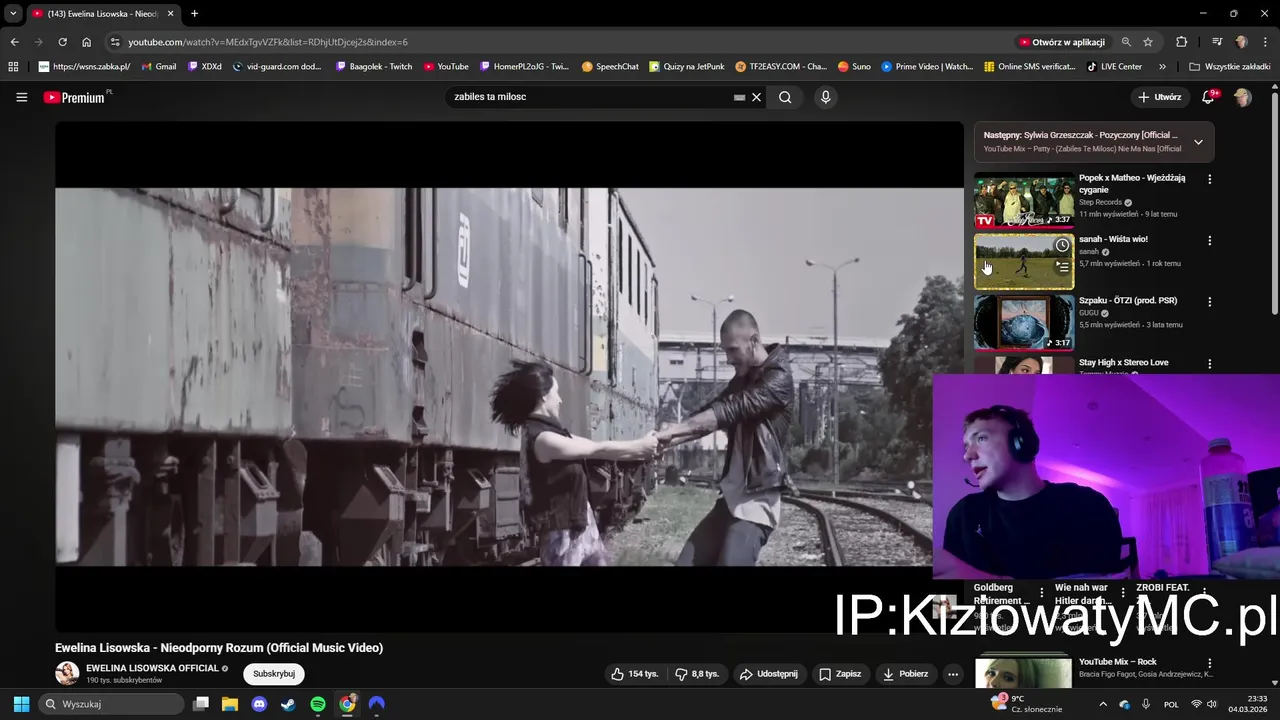The image size is (1280, 720).
Task: Subscribe with the Subskrybuj button
Action: [274, 674]
